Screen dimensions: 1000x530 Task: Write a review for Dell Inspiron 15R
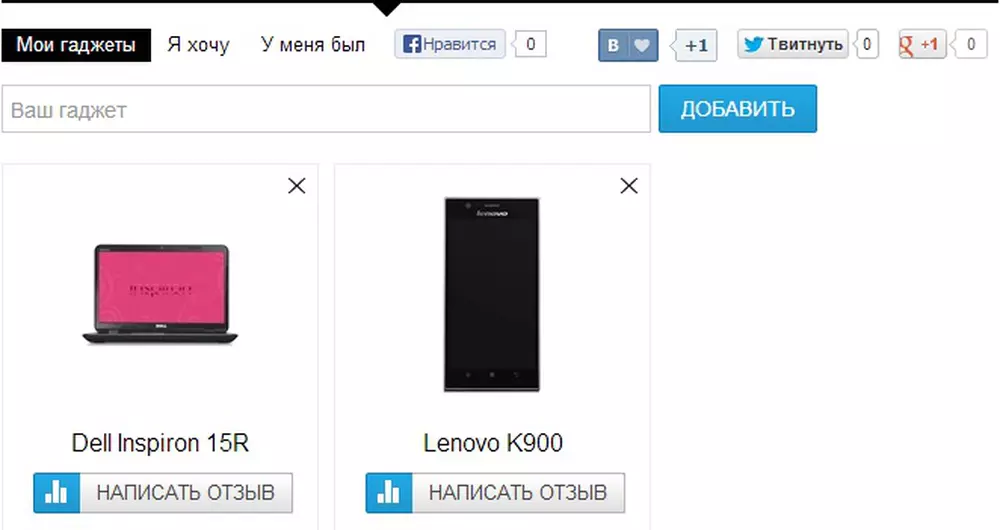[186, 493]
